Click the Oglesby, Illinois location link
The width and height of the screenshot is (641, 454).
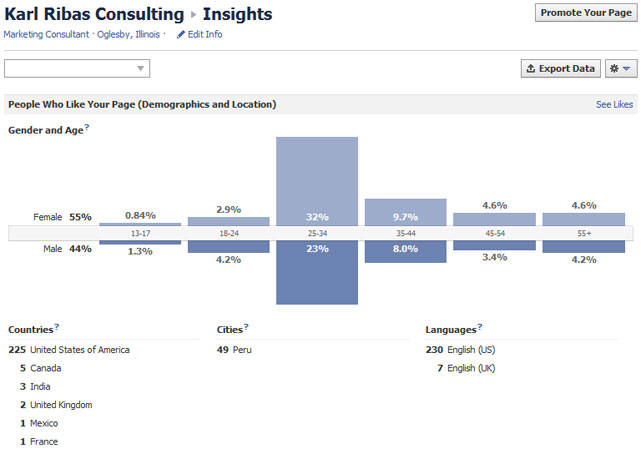pos(129,34)
